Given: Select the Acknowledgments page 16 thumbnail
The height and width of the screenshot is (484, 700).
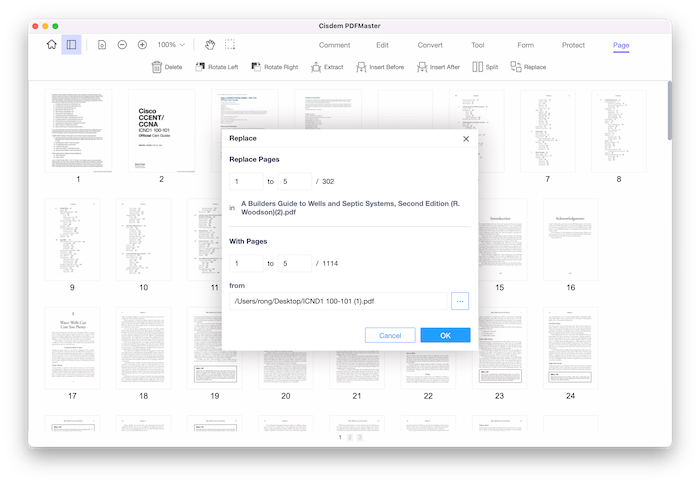Looking at the screenshot, I should tap(571, 240).
